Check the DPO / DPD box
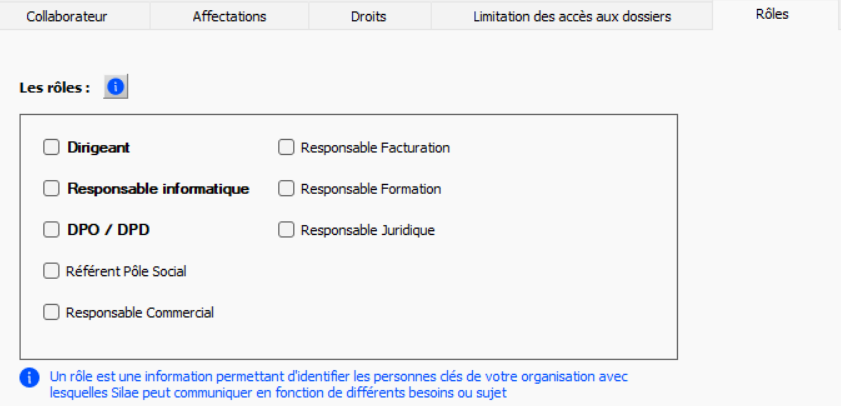This screenshot has width=841, height=406. (x=51, y=230)
